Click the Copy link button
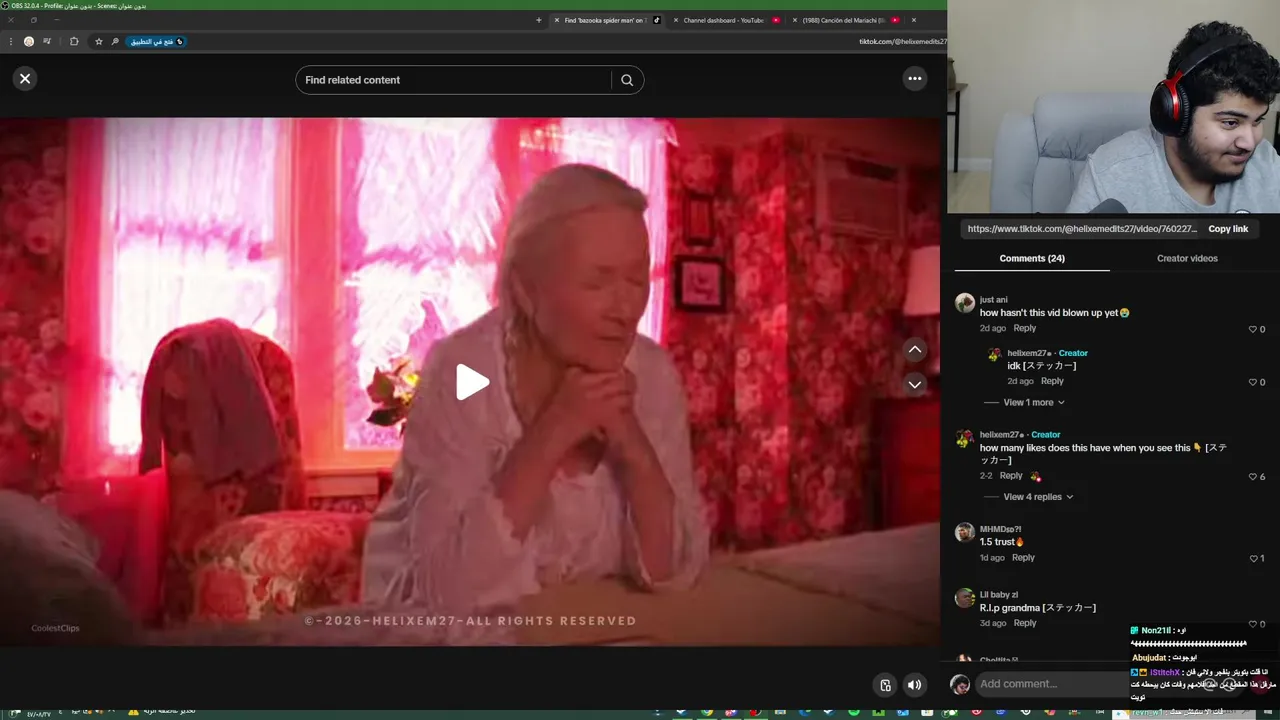Screen dimensions: 1280x720 click(1228, 229)
